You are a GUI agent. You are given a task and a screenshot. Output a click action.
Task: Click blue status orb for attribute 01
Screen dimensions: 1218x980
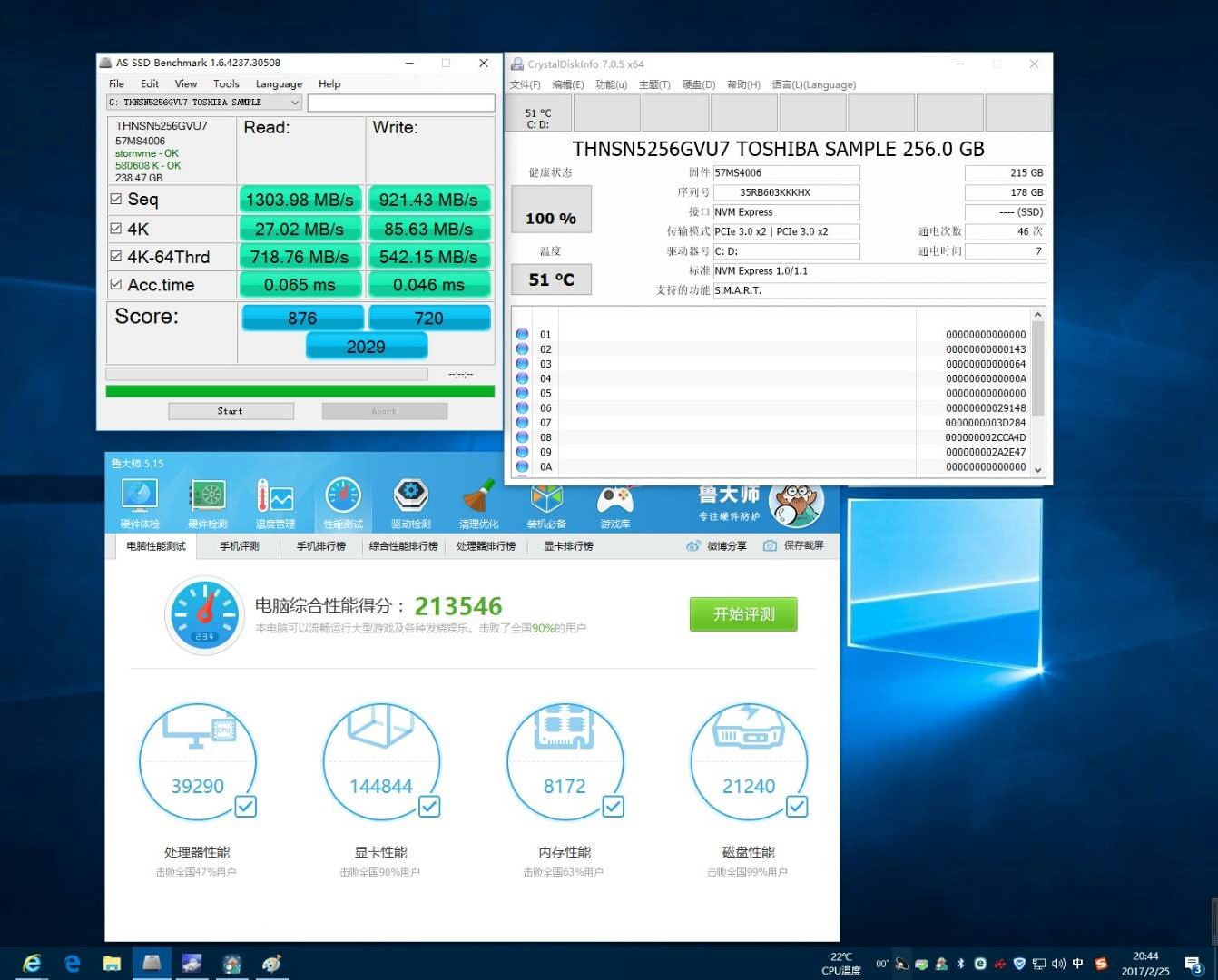[522, 334]
